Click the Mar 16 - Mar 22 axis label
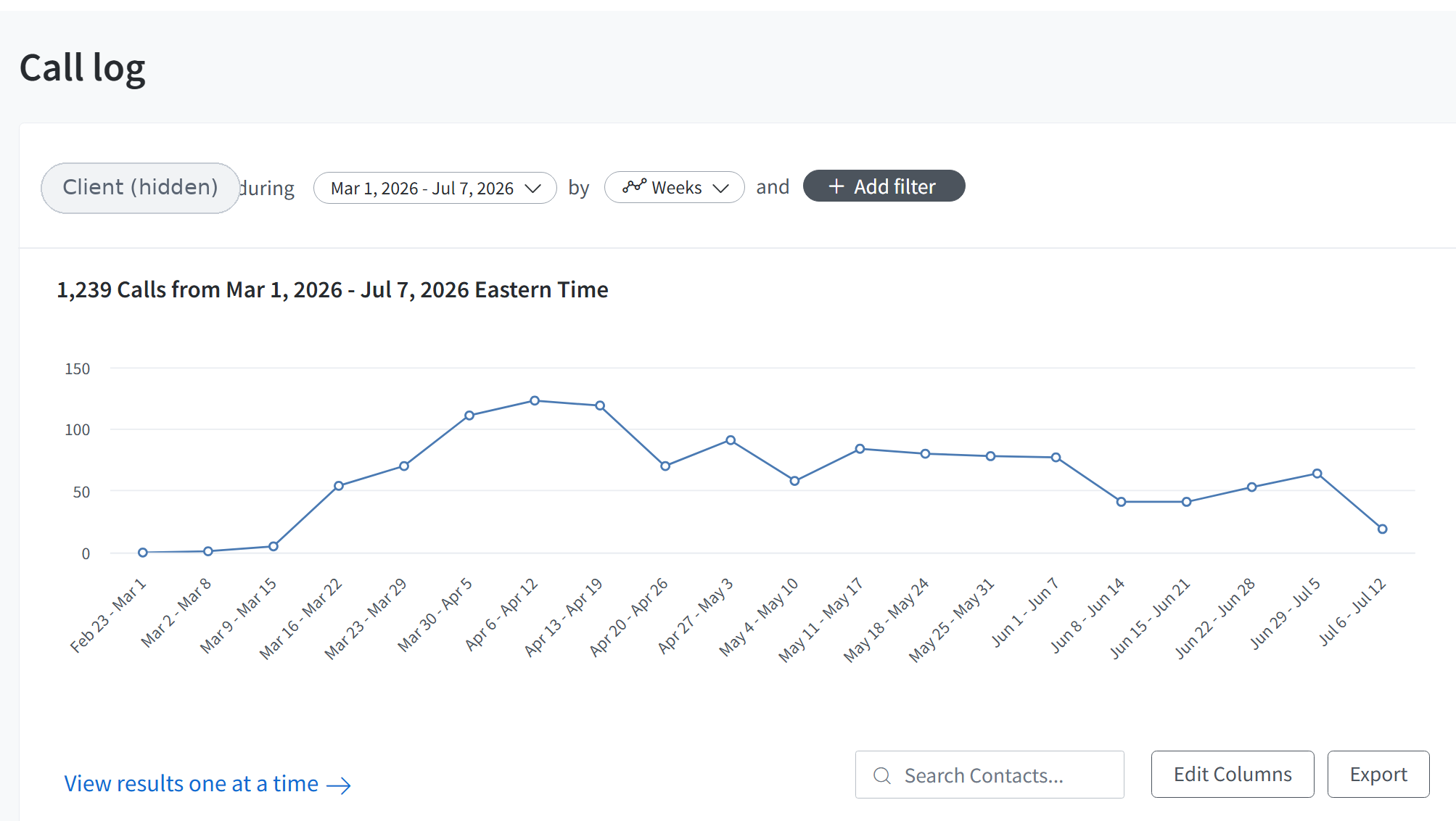 pos(300,619)
